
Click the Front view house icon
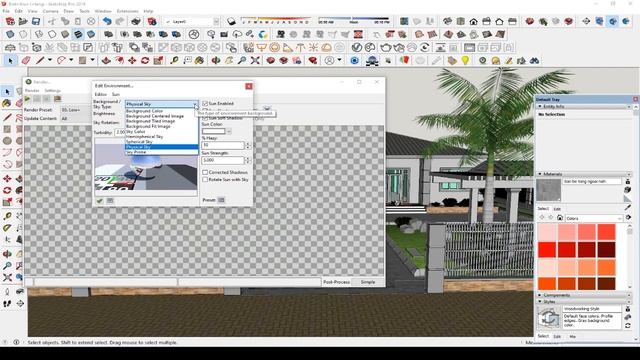473,21
